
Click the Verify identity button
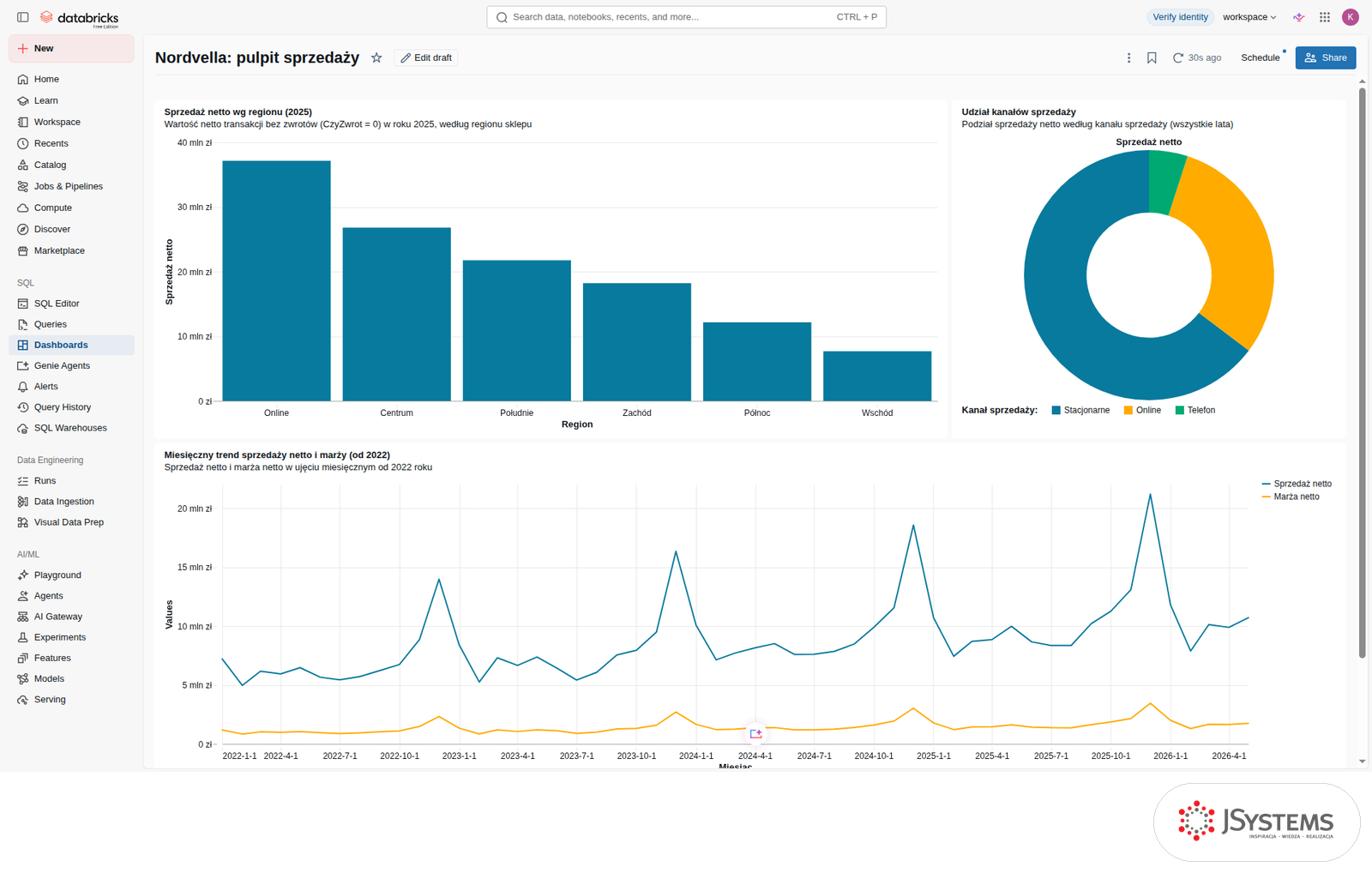tap(1180, 17)
